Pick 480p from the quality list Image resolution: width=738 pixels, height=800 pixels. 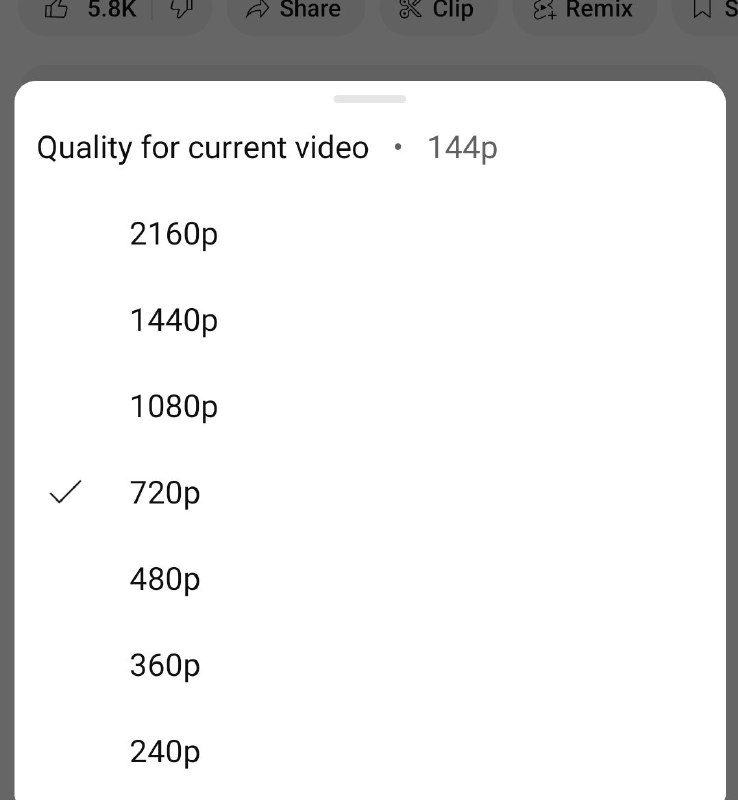[165, 579]
